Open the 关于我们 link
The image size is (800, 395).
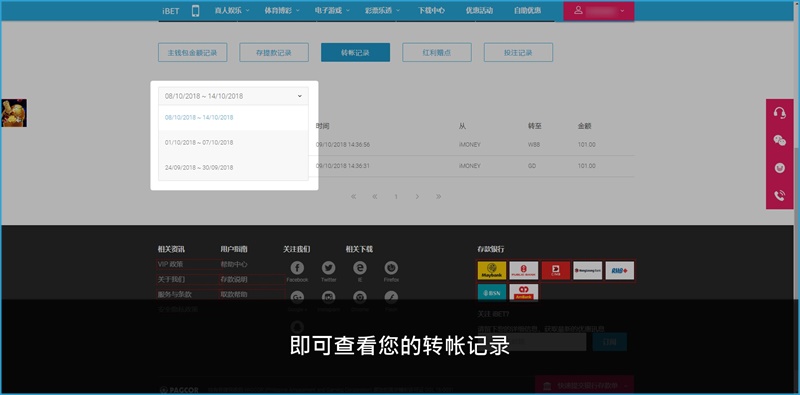click(x=171, y=280)
